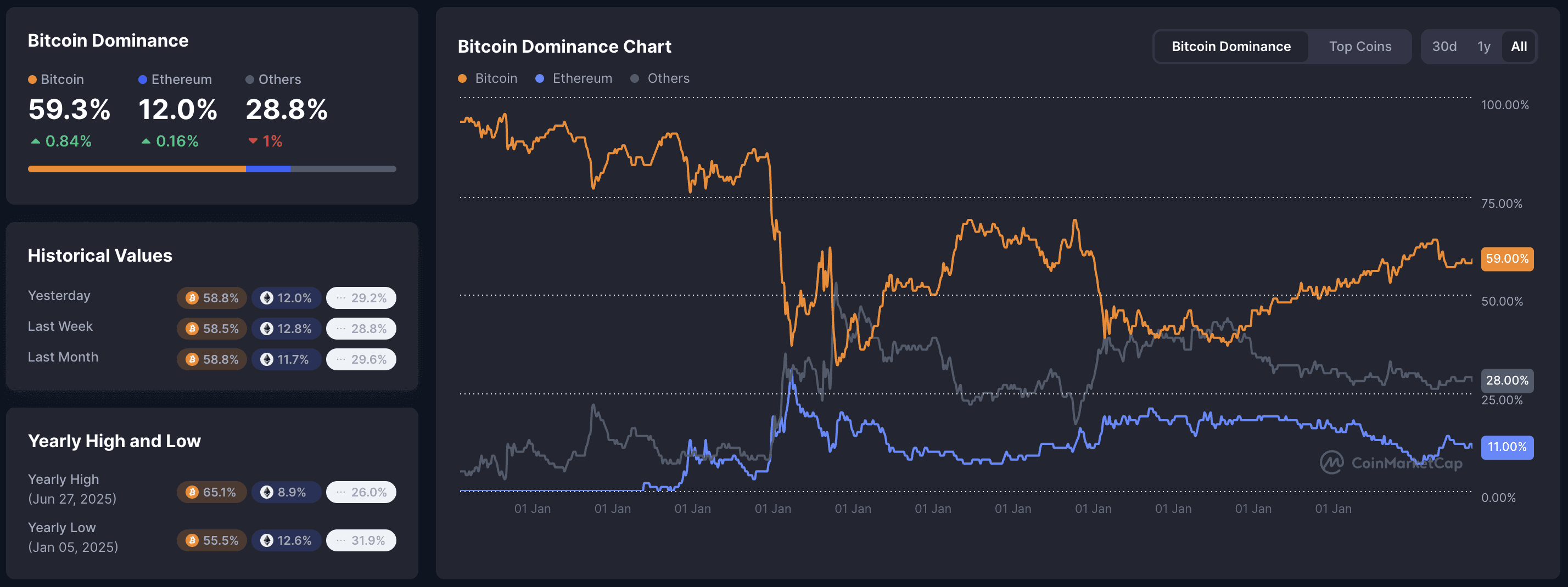Click the 59.00% label on the chart axis
The height and width of the screenshot is (587, 1568).
tap(1507, 258)
